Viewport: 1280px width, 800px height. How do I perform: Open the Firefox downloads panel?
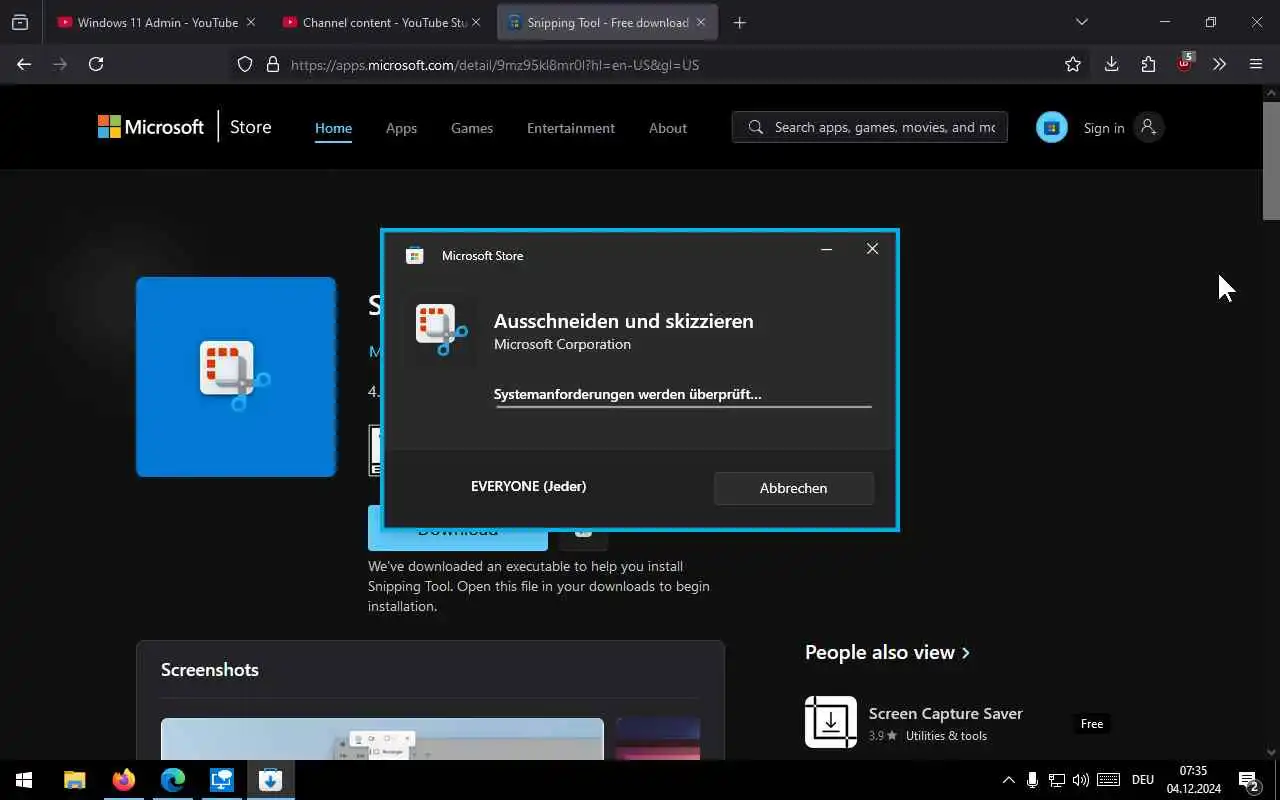1111,64
